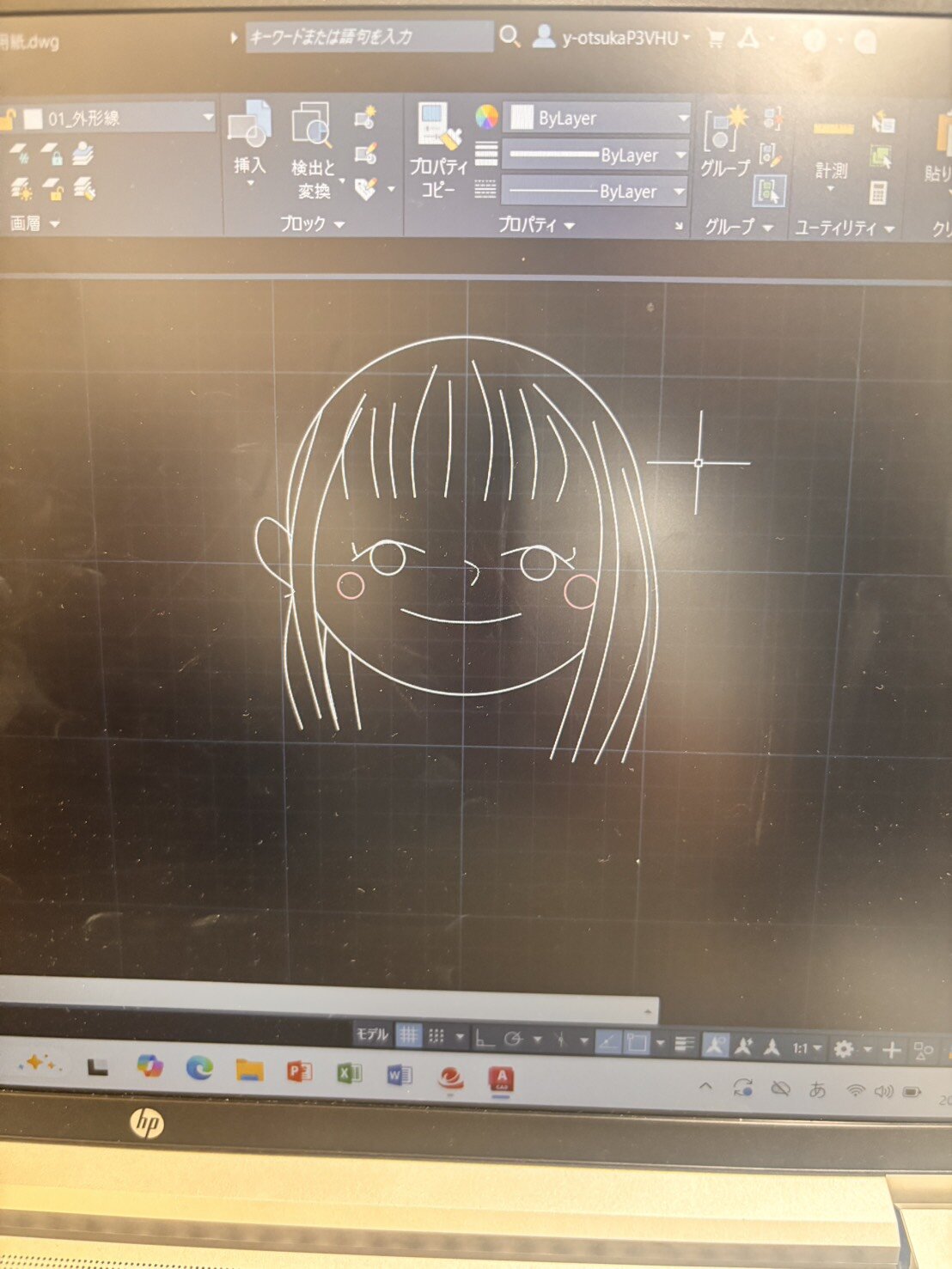Switch to the モデル tab
This screenshot has height=1269, width=952.
pyautogui.click(x=372, y=1034)
